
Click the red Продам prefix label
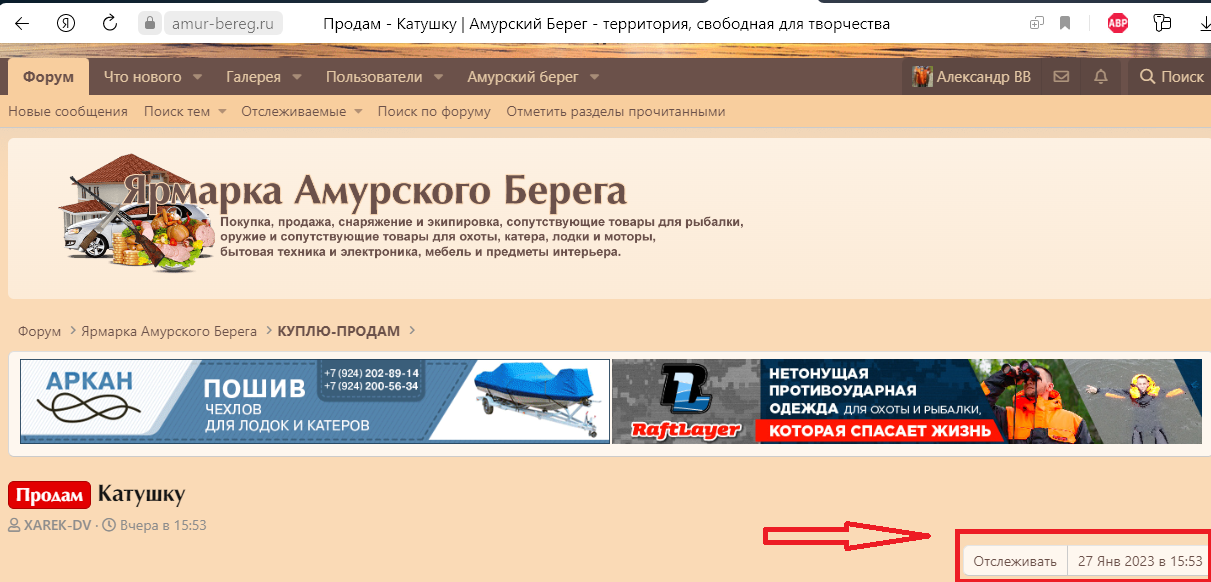(x=50, y=495)
